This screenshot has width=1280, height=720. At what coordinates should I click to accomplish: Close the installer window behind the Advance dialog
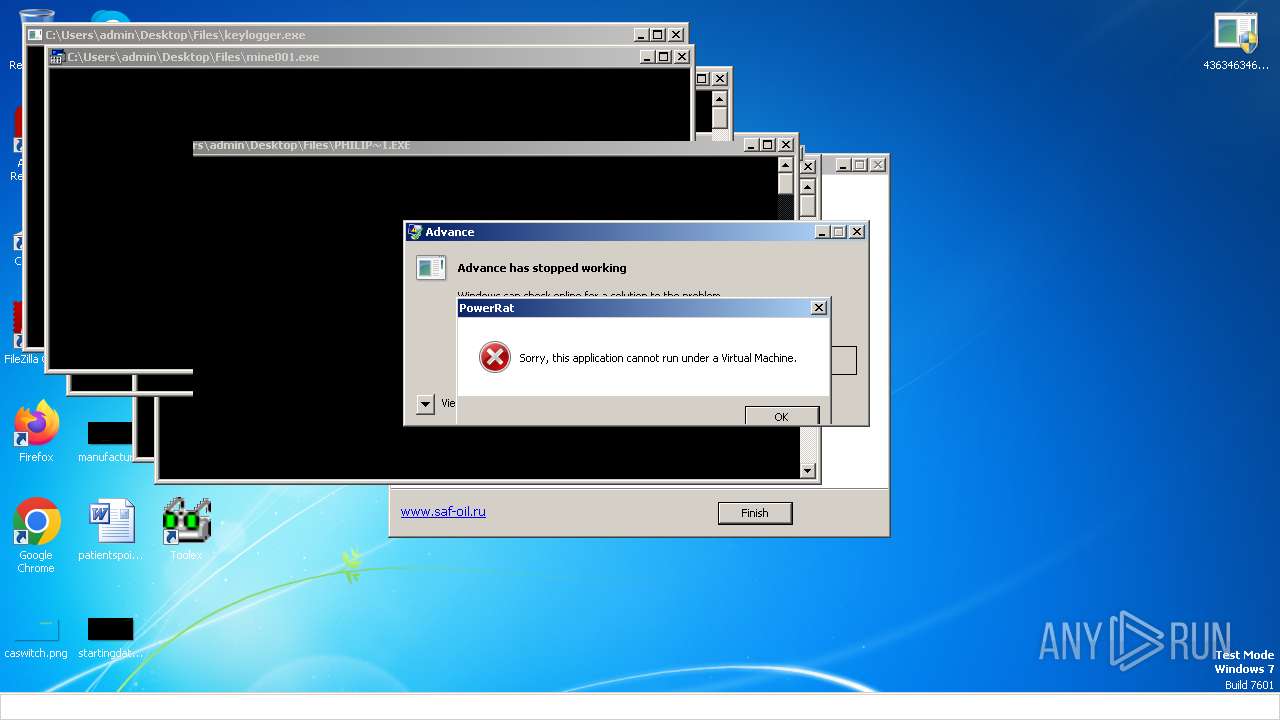click(x=878, y=165)
